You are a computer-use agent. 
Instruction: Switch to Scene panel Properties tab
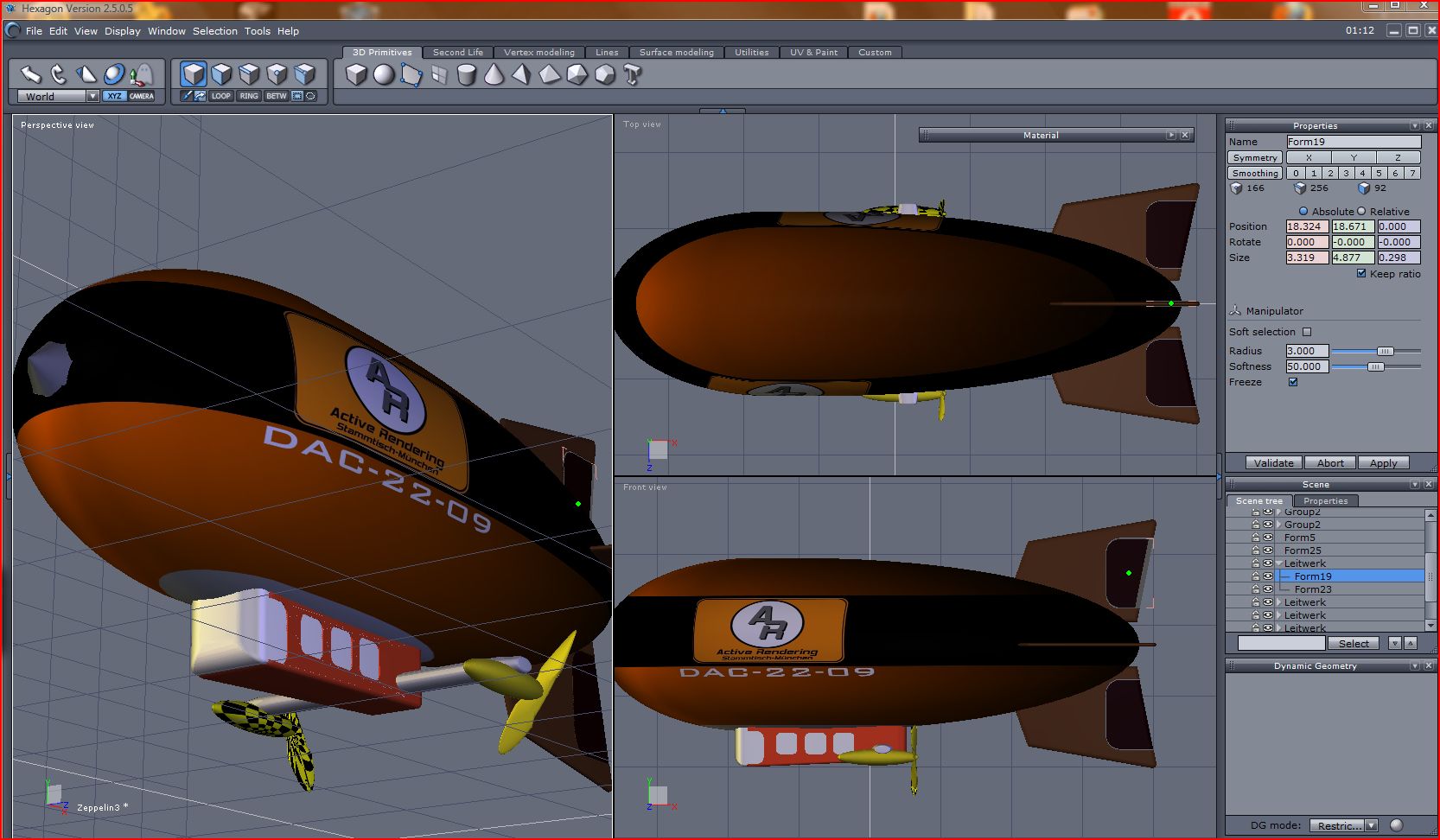[1326, 500]
